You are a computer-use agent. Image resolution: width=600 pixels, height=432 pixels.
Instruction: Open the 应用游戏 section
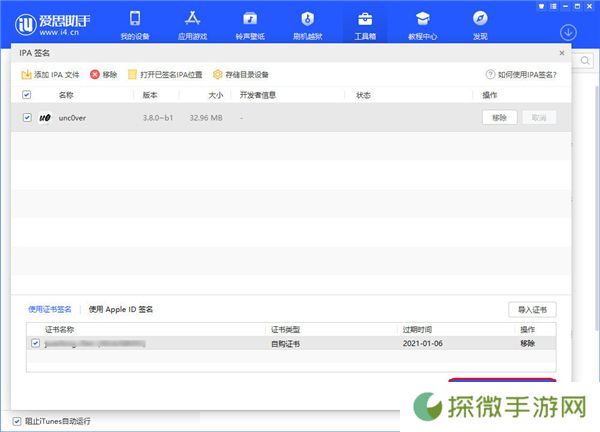(192, 25)
